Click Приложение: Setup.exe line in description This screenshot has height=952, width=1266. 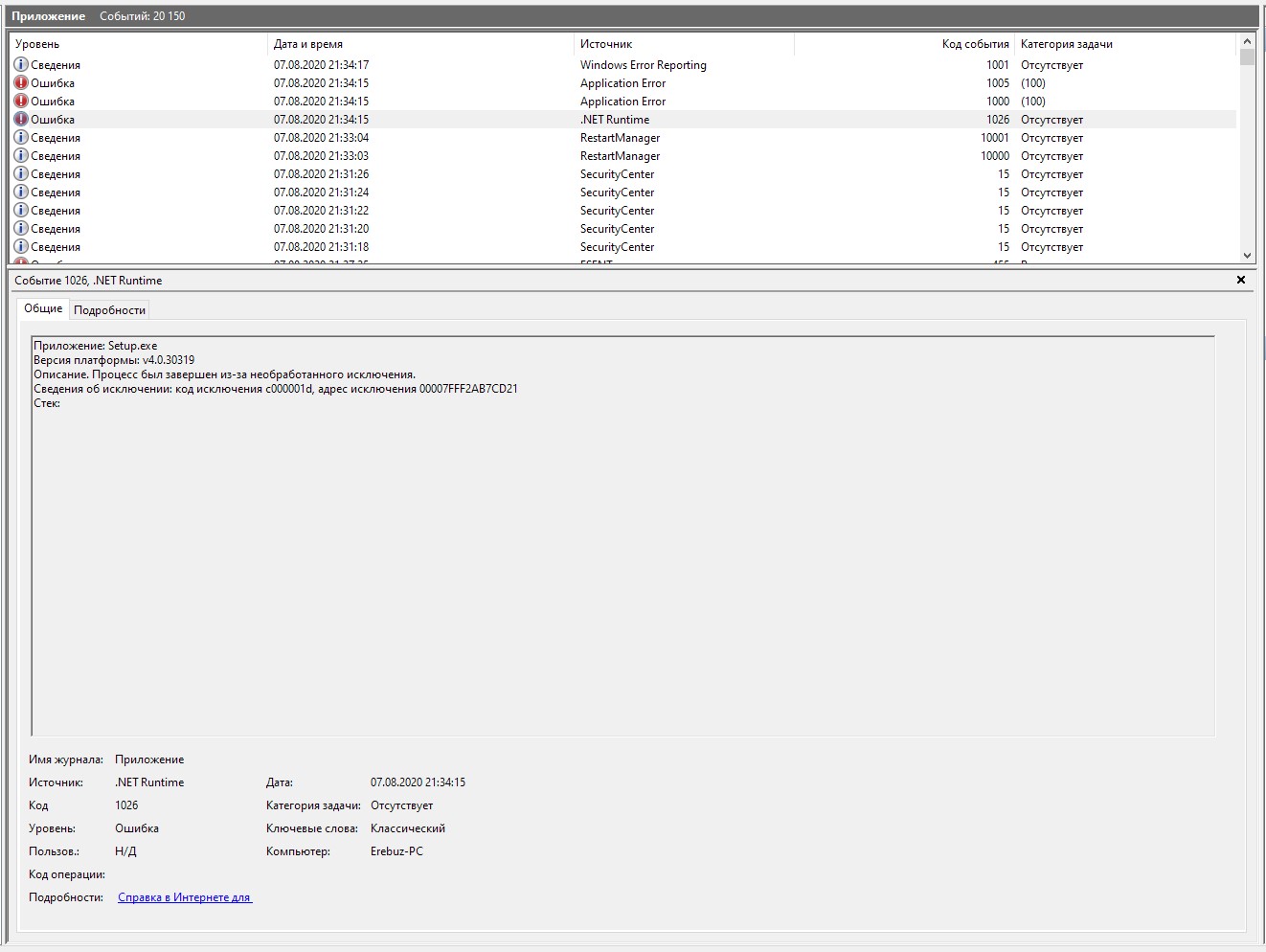(96, 346)
